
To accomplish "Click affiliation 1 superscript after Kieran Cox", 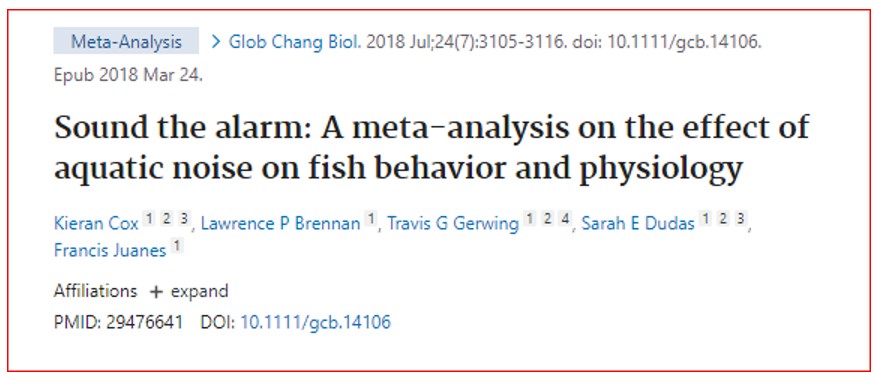I will 148,218.
